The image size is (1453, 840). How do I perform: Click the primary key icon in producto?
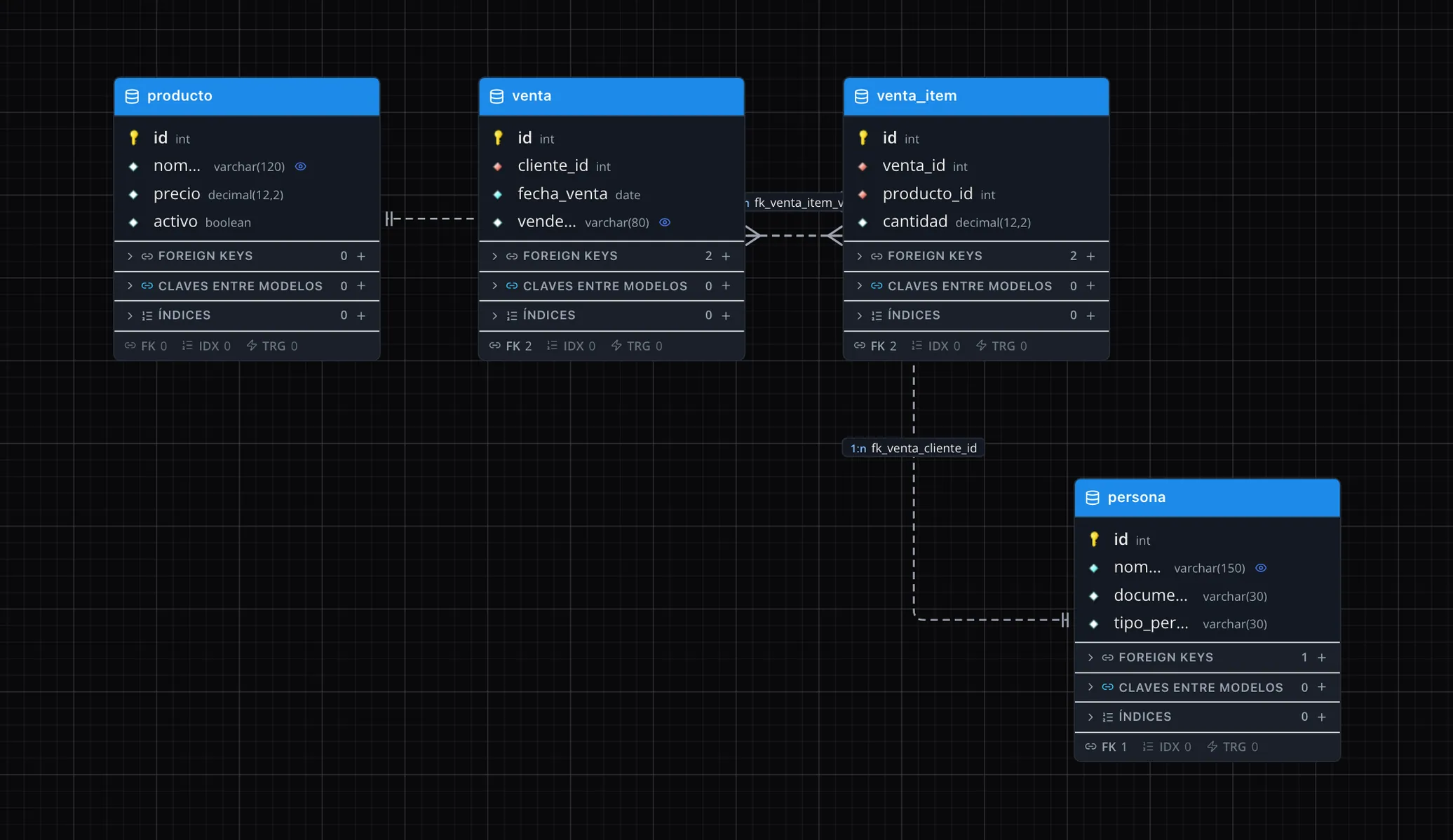point(133,138)
